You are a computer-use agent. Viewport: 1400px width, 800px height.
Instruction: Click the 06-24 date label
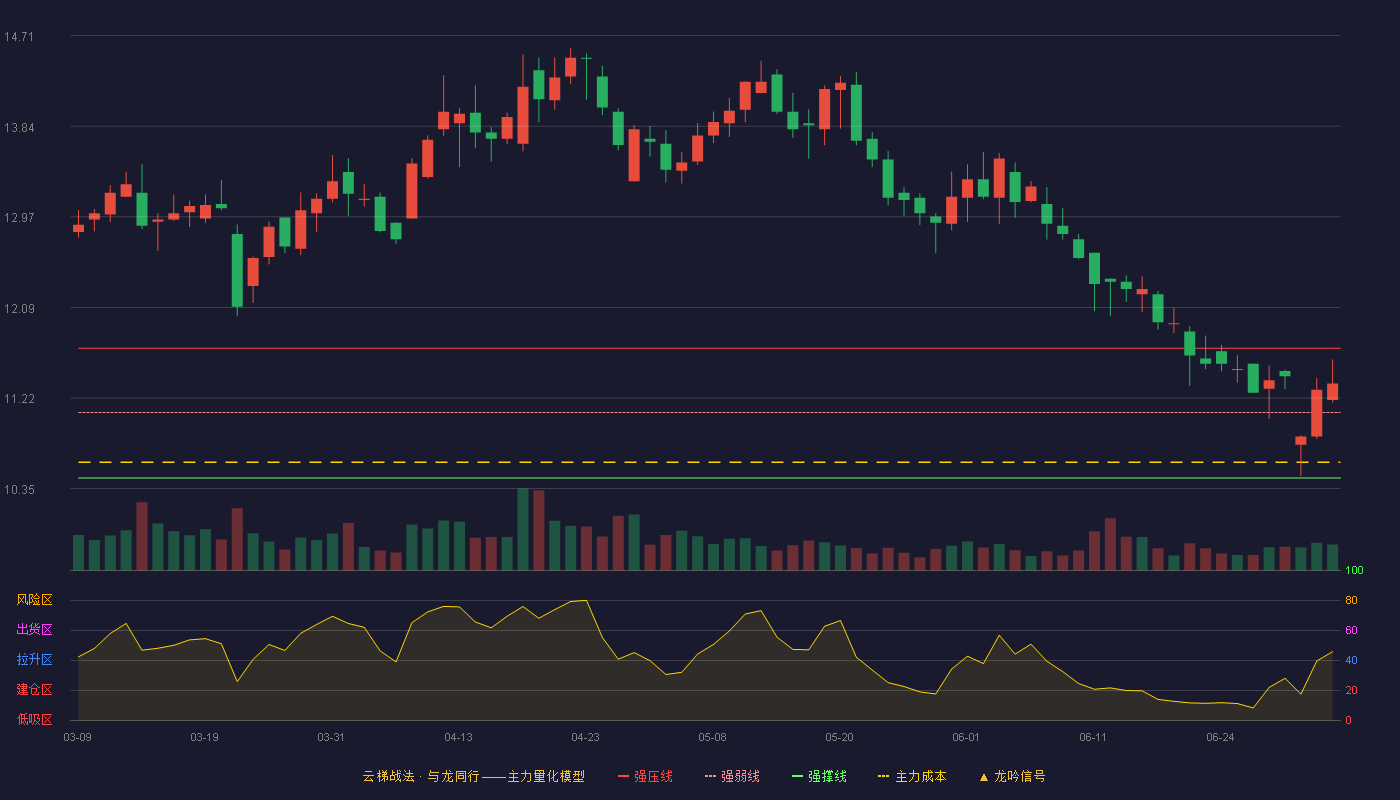[x=1220, y=737]
